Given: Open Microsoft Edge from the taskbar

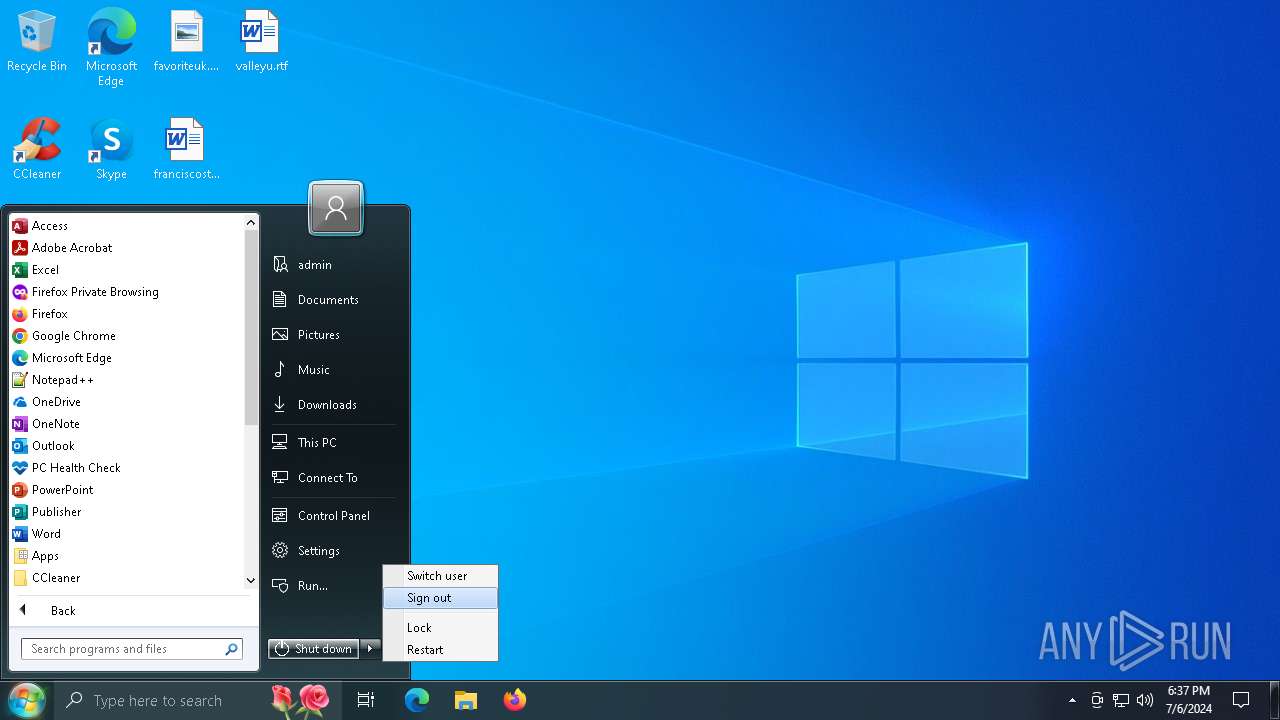Looking at the screenshot, I should pyautogui.click(x=417, y=700).
